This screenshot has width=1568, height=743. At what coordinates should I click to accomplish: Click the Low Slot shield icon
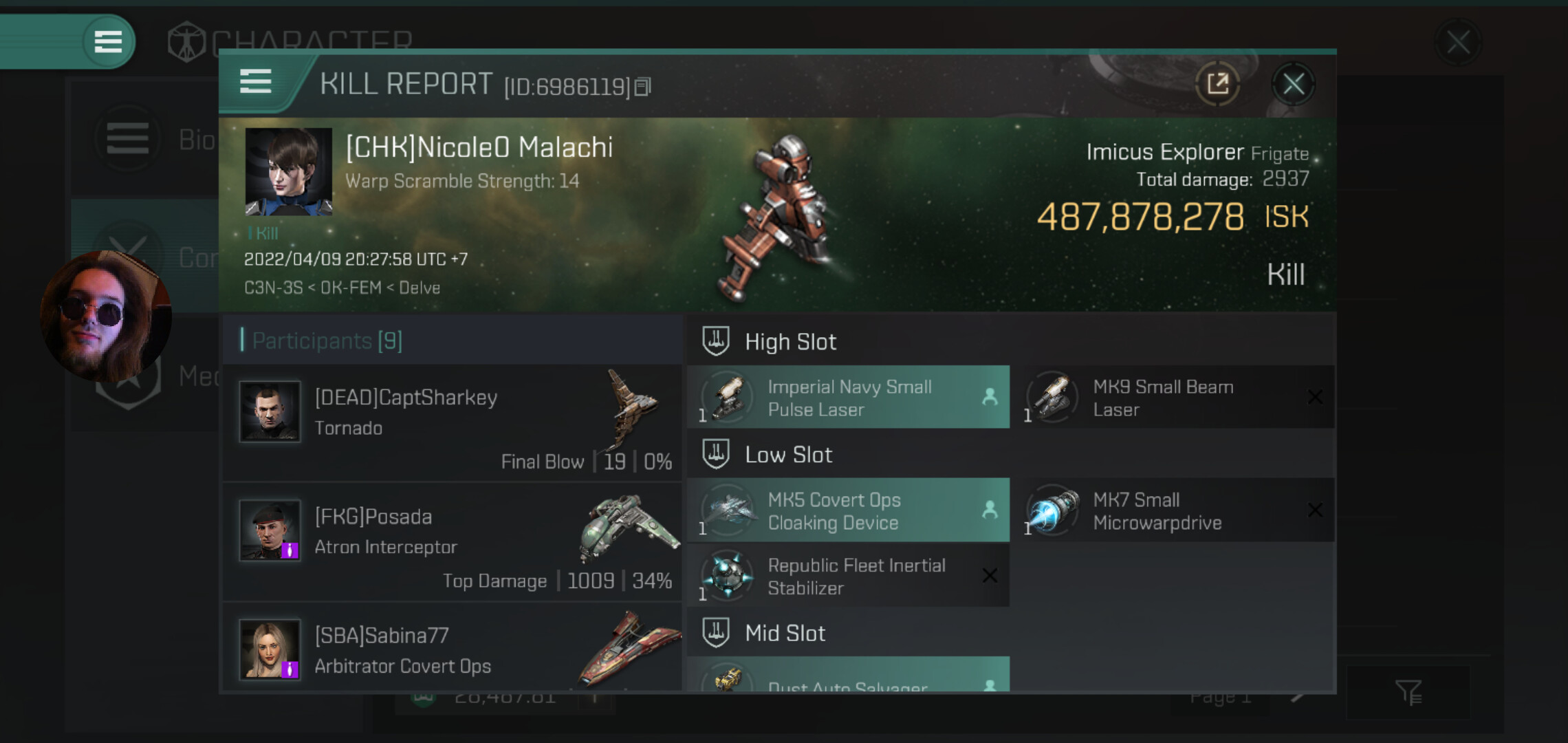click(x=715, y=454)
